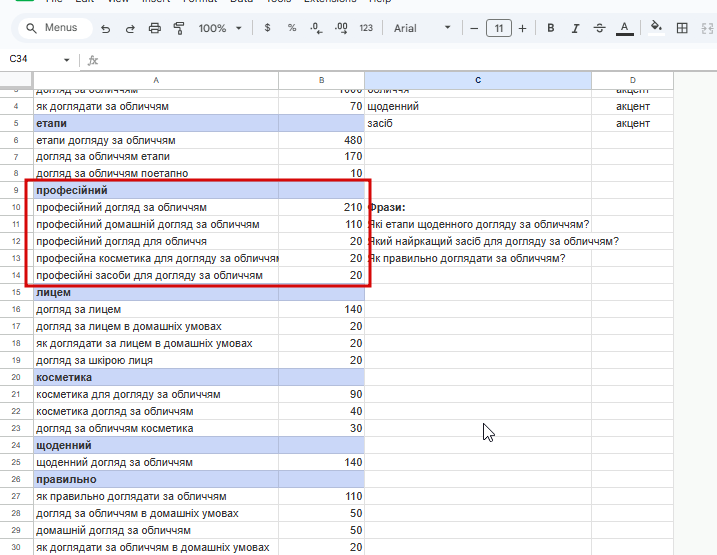The width and height of the screenshot is (717, 555).
Task: Increase decimal places
Action: [x=341, y=28]
